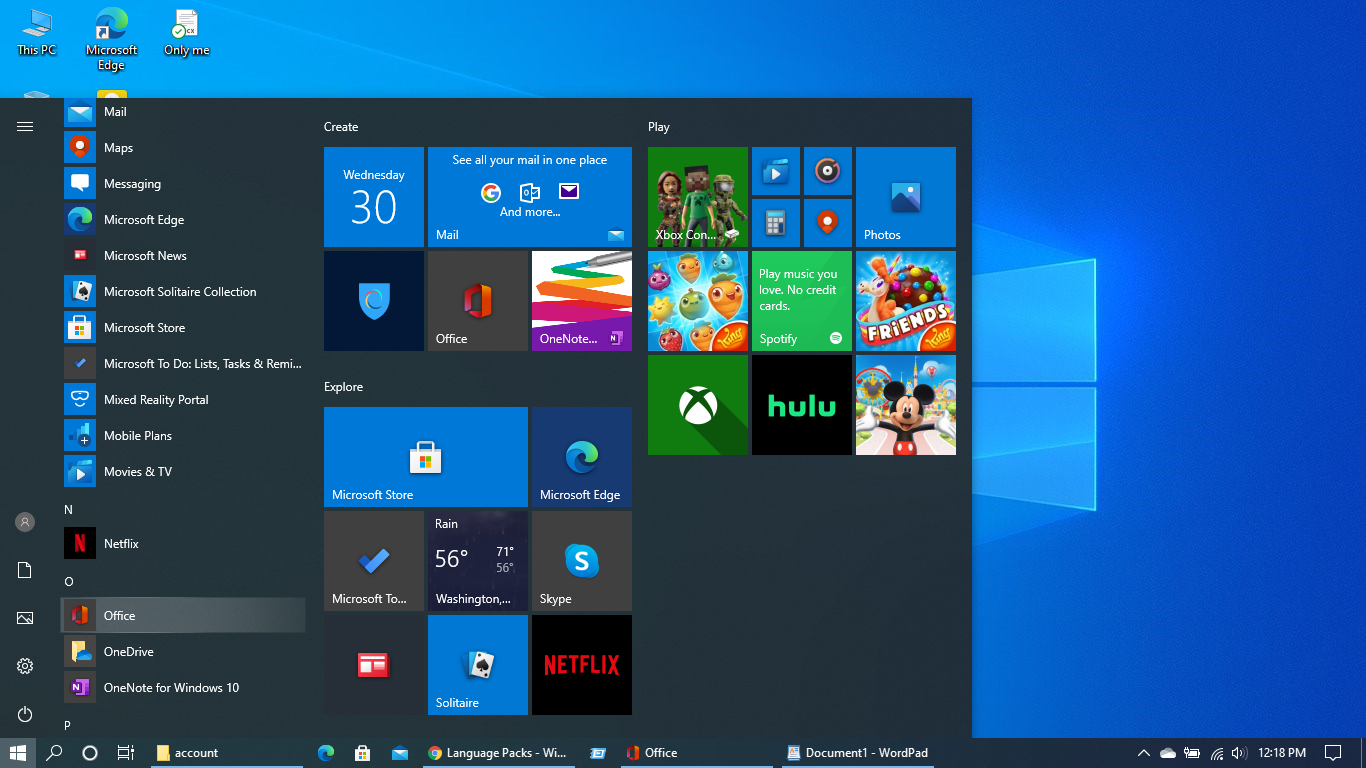Open Task View on the taskbar
1366x768 pixels.
click(126, 753)
